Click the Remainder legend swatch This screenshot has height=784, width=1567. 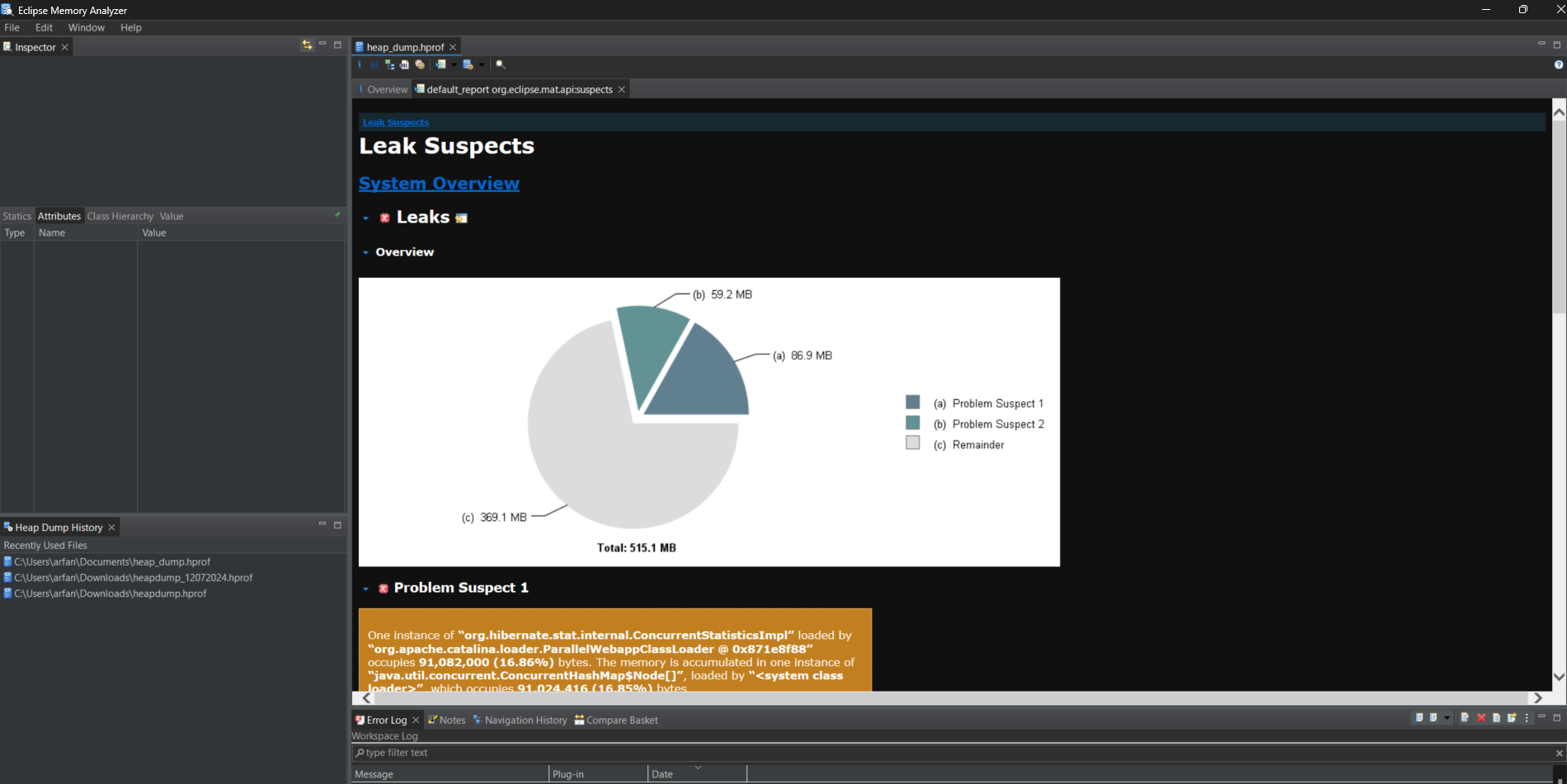(912, 443)
